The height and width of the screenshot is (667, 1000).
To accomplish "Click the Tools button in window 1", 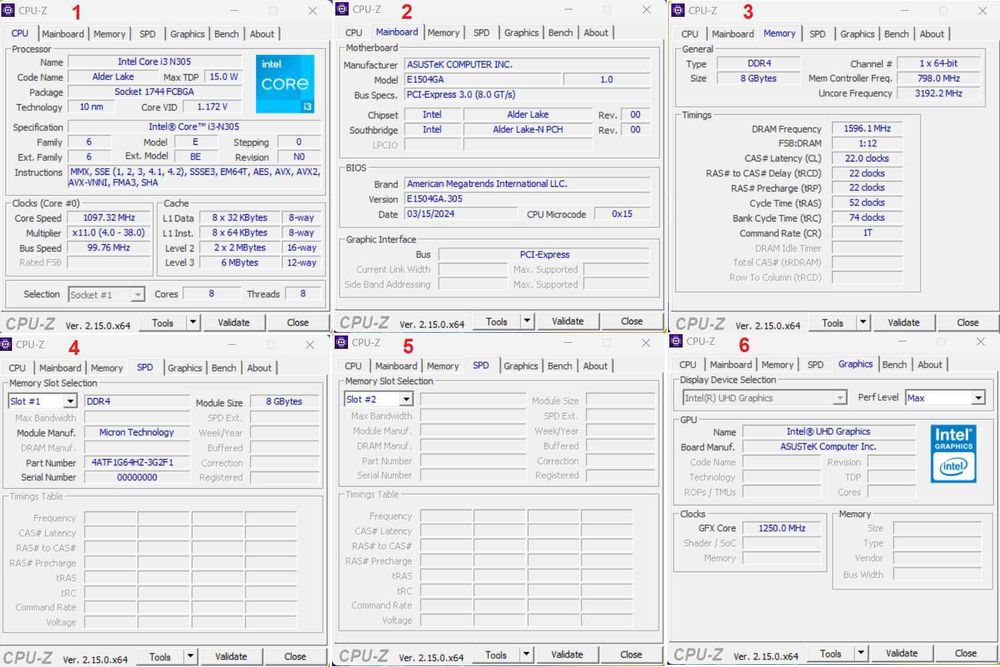I will (x=163, y=323).
